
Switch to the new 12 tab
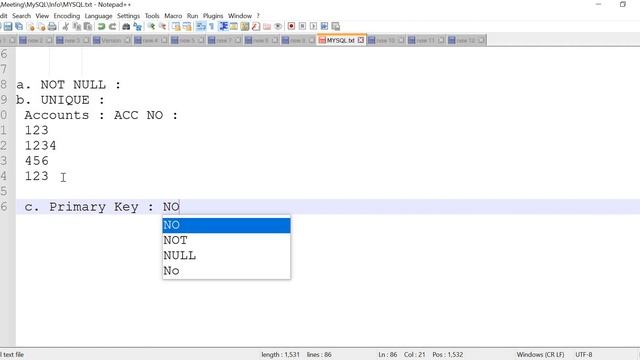(466, 40)
